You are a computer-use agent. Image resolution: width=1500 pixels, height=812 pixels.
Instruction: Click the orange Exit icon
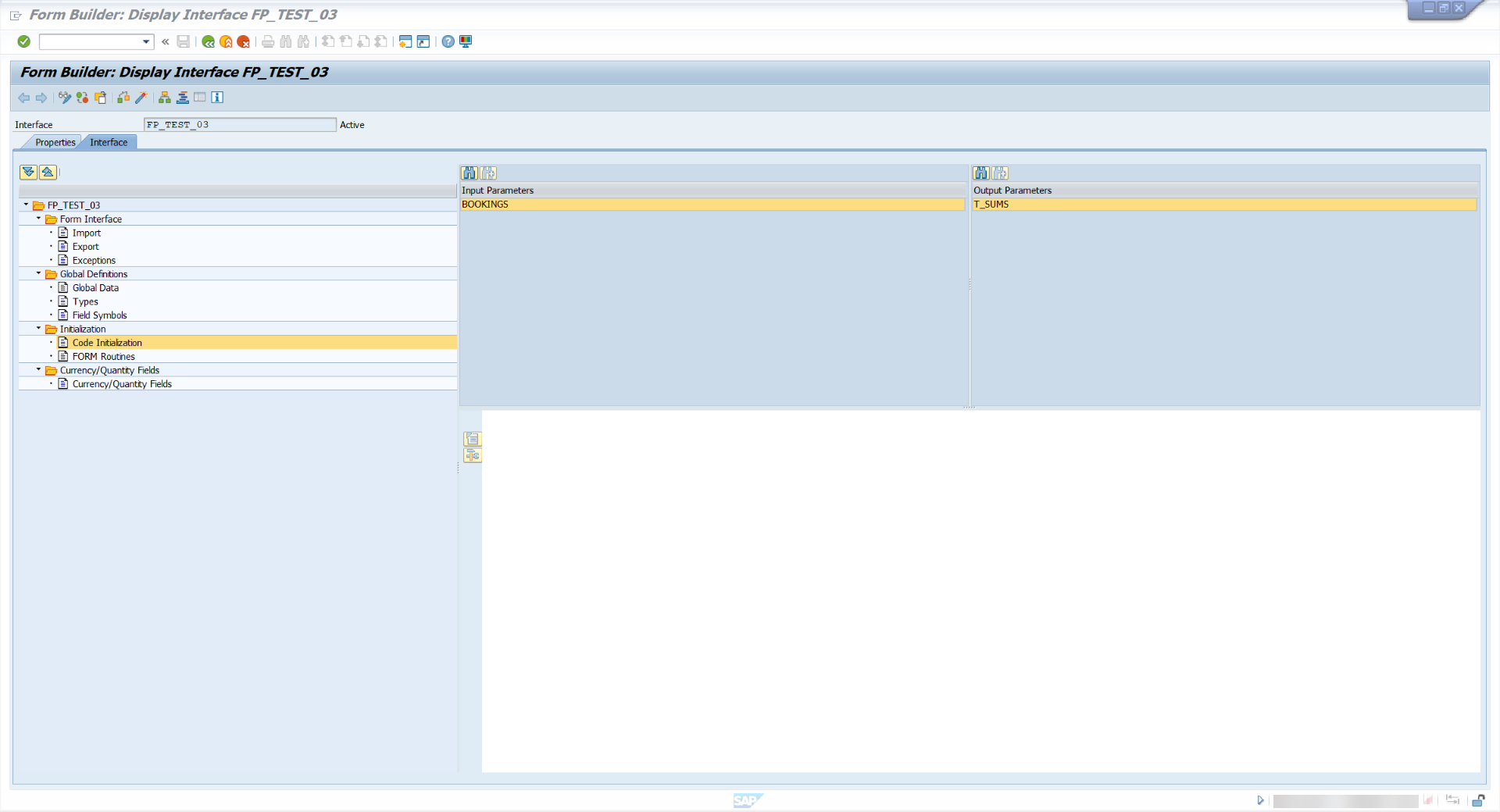pos(226,41)
